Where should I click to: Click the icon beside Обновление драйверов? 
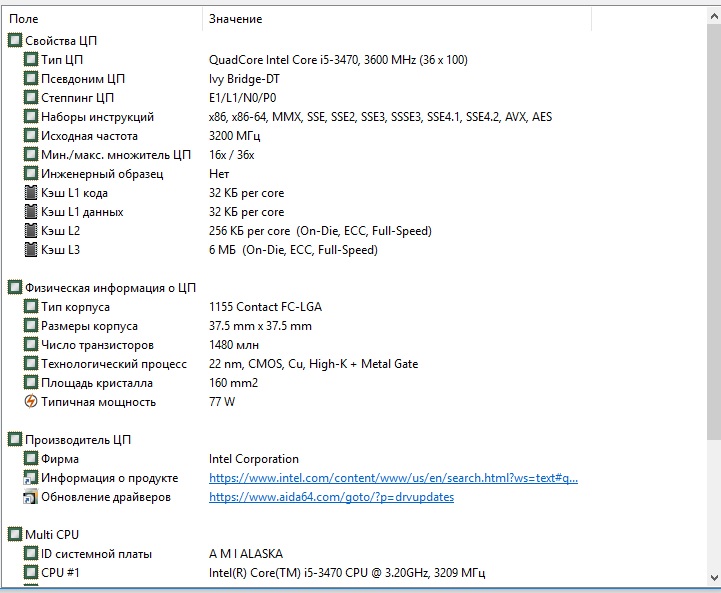[x=31, y=497]
